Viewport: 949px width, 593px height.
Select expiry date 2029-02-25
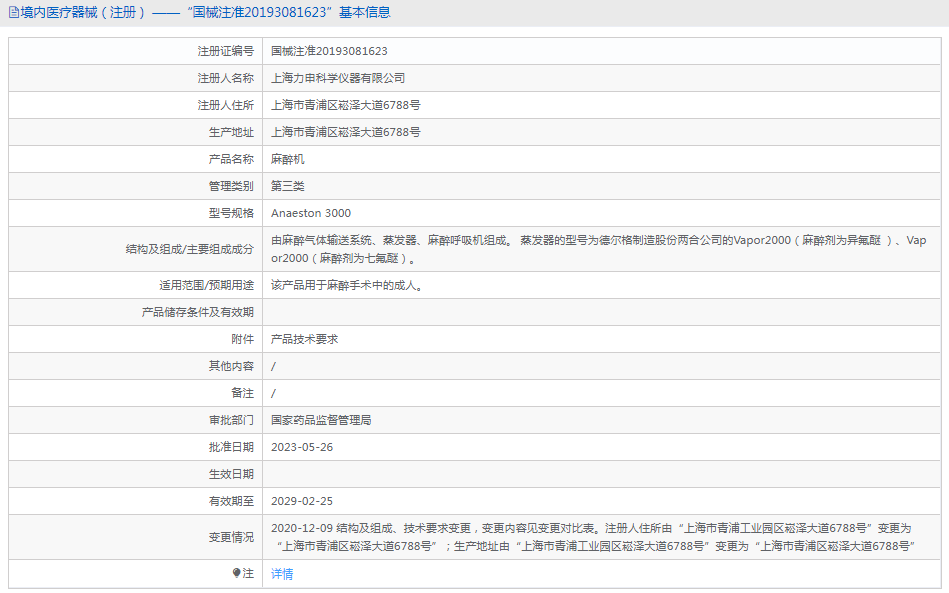point(302,501)
